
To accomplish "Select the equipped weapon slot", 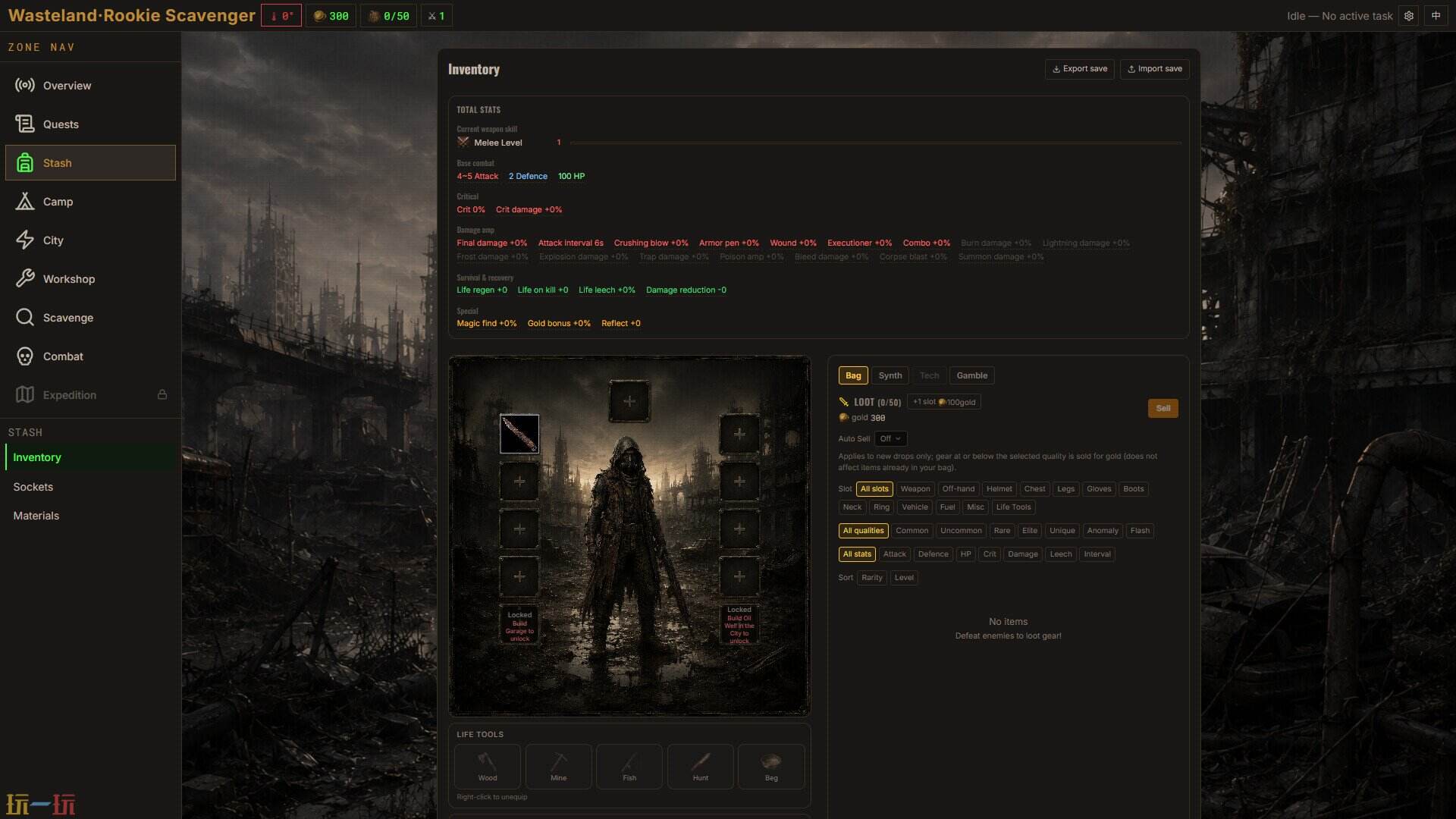I will click(519, 434).
